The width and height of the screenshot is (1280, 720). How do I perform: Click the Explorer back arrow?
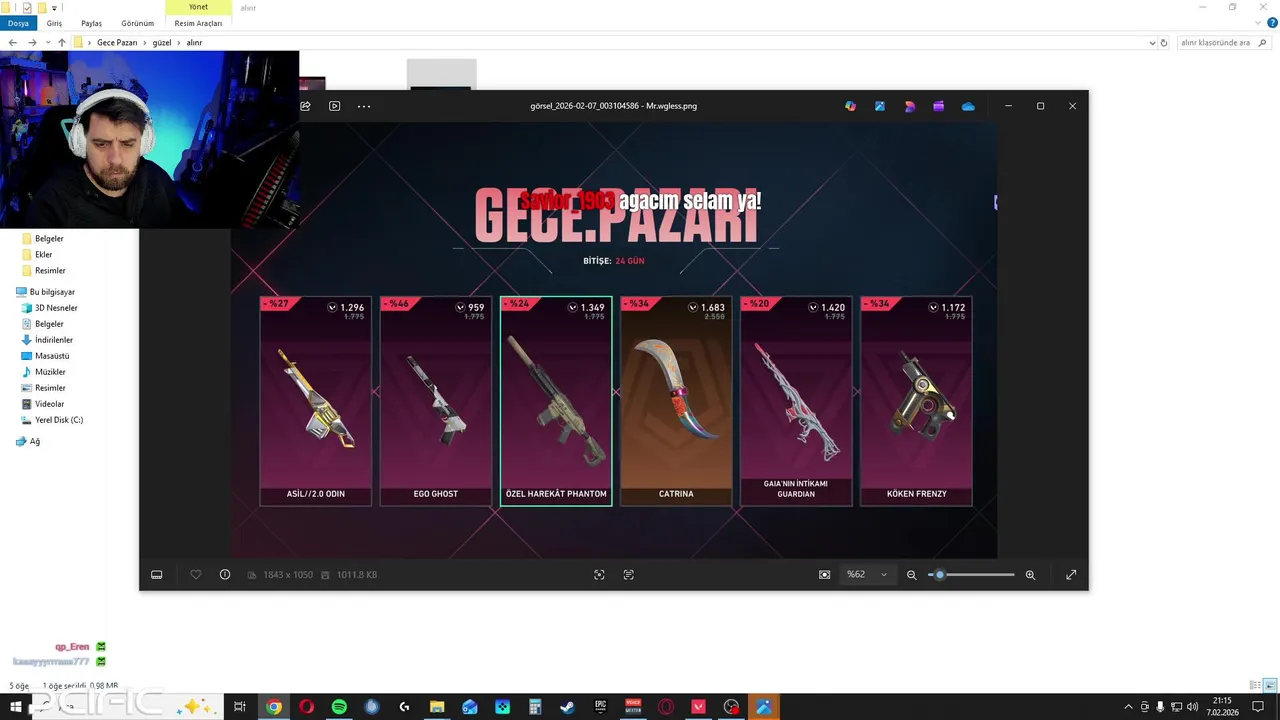12,43
